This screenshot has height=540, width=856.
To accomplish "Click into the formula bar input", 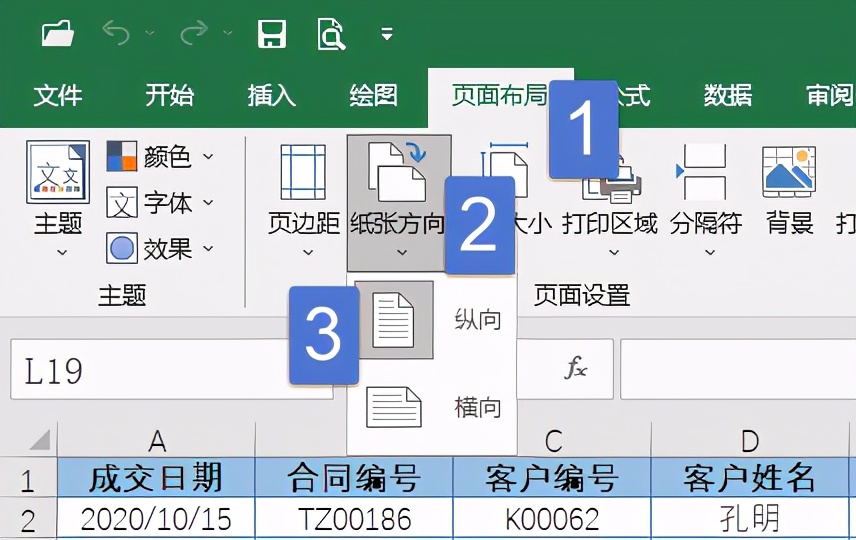I will [x=738, y=370].
